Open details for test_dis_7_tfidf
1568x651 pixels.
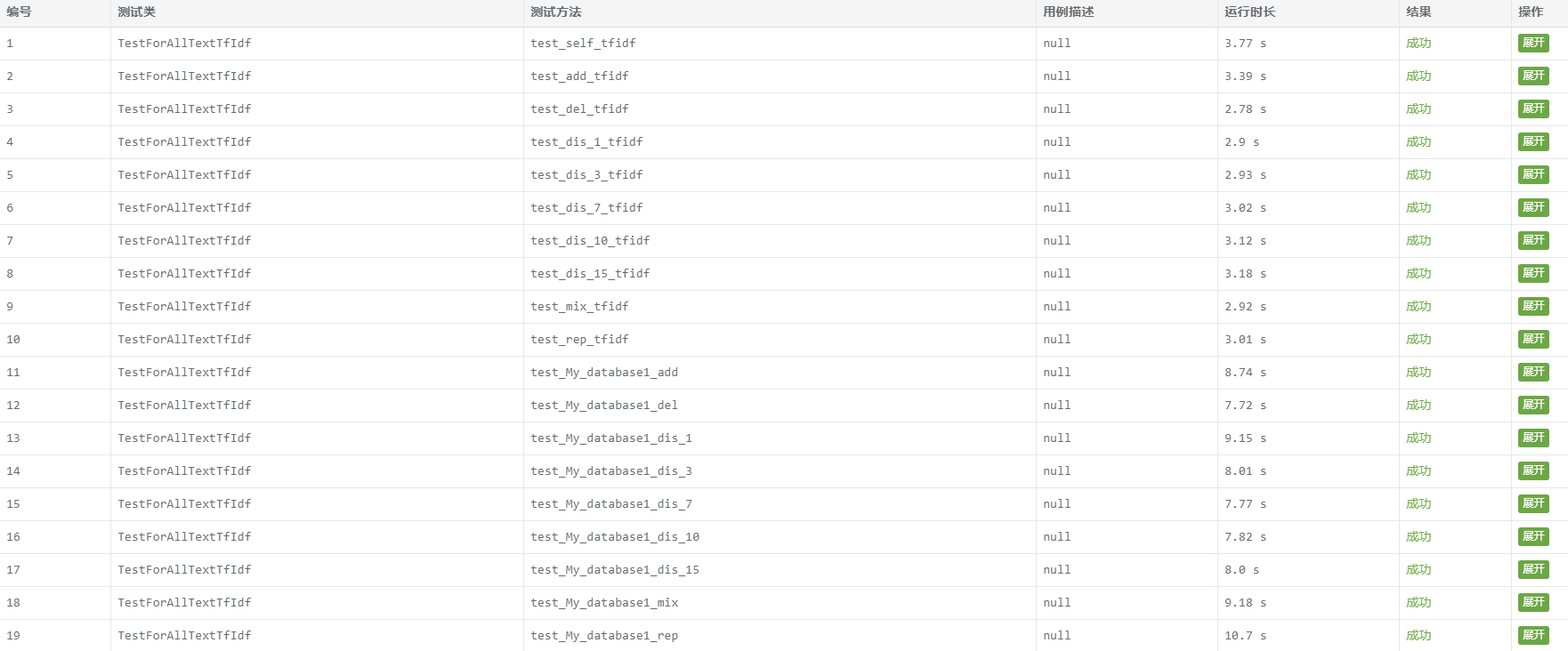[1532, 207]
